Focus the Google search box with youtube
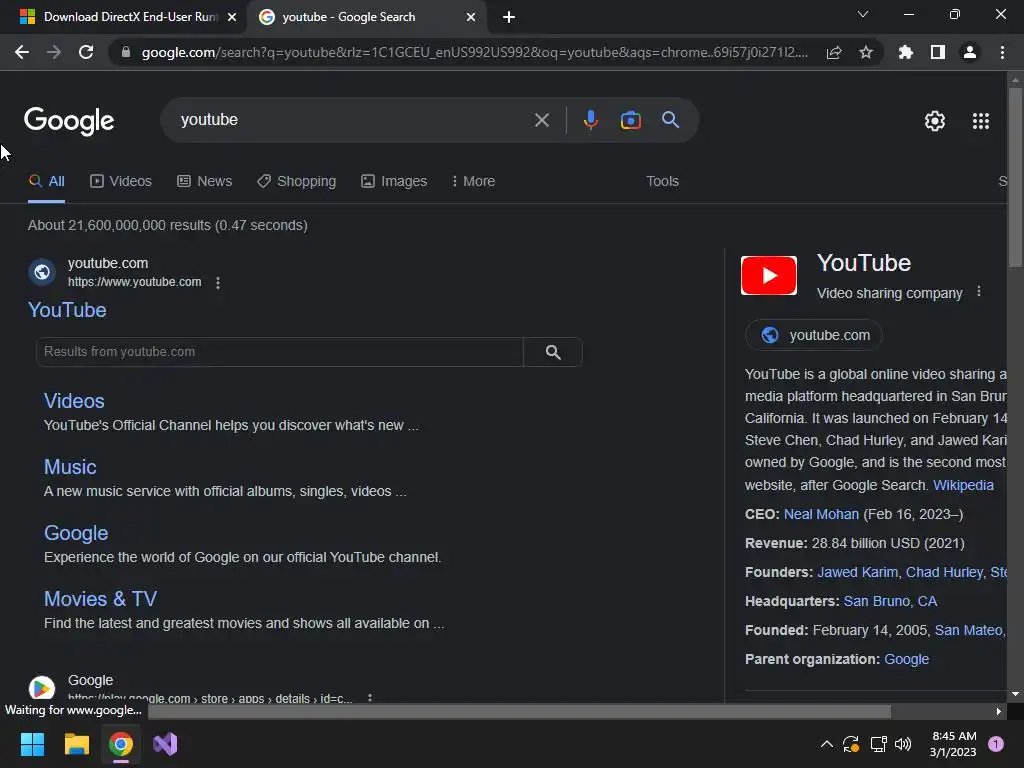The image size is (1024, 768). coord(353,120)
